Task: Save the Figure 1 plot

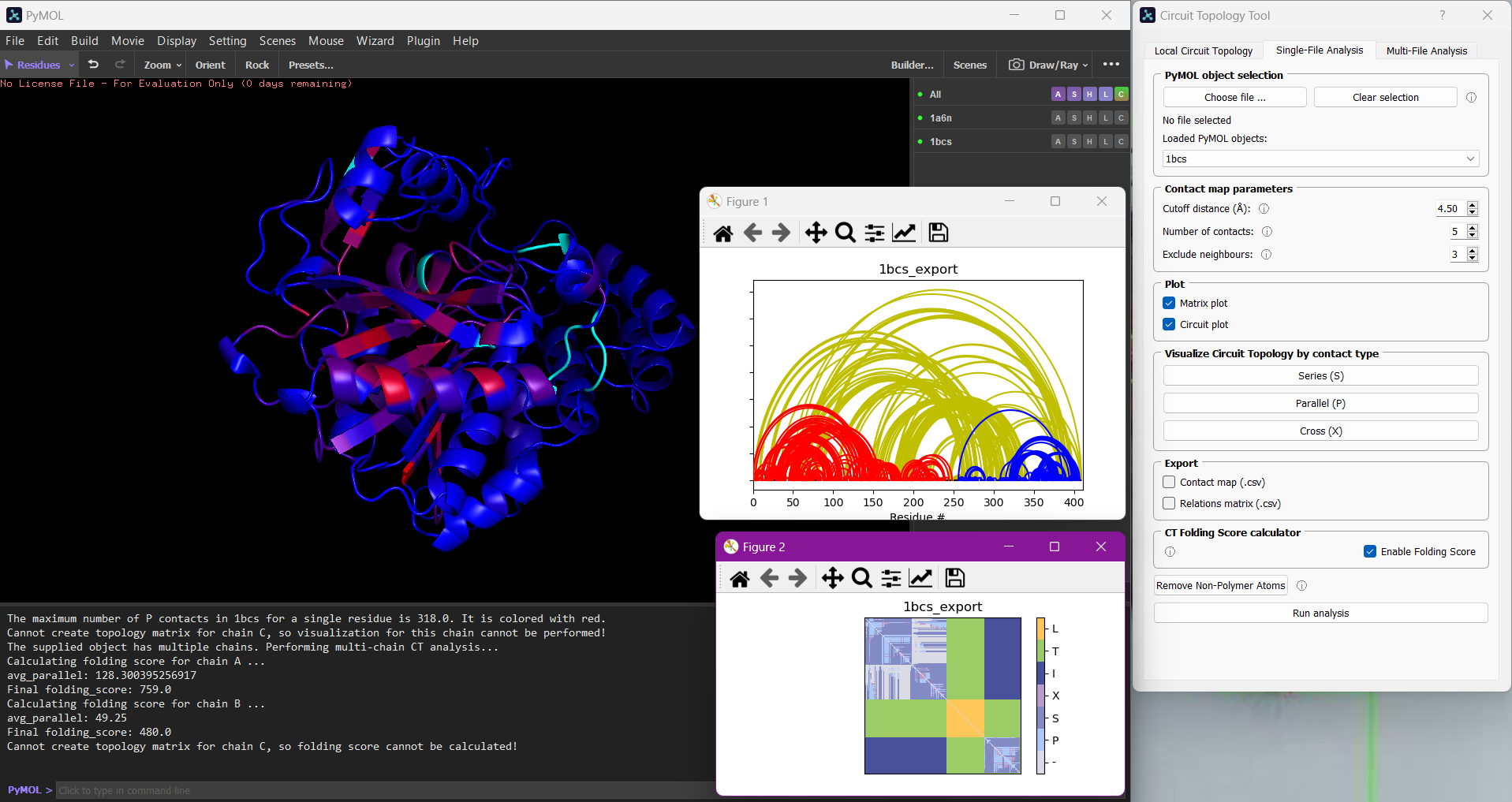Action: coord(939,233)
